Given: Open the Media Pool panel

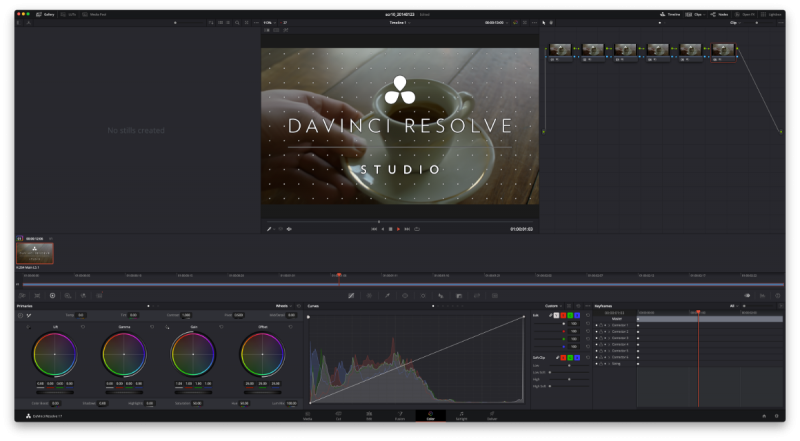Looking at the screenshot, I should coord(95,15).
